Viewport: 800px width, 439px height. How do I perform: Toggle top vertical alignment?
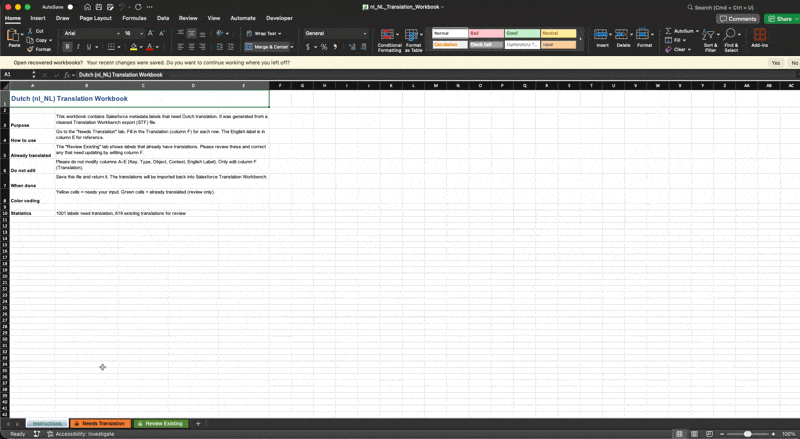181,33
